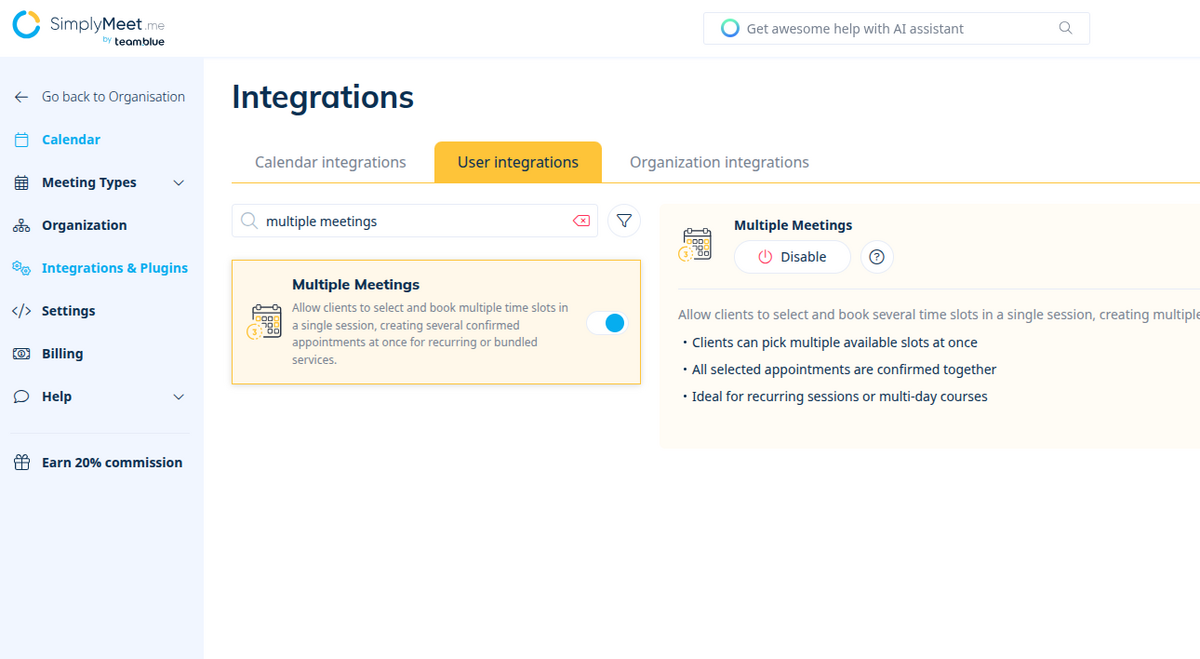Image resolution: width=1200 pixels, height=659 pixels.
Task: Open the filter funnel button
Action: pyautogui.click(x=624, y=221)
